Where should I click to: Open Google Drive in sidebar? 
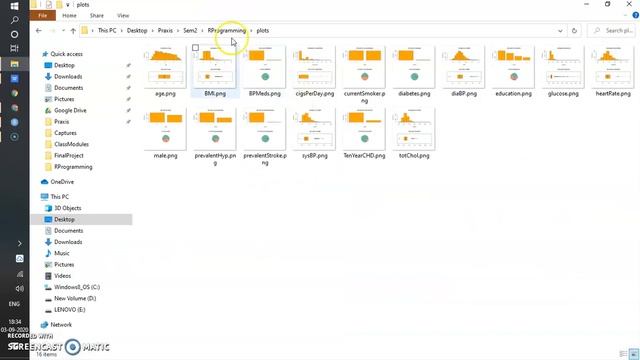tap(70, 110)
